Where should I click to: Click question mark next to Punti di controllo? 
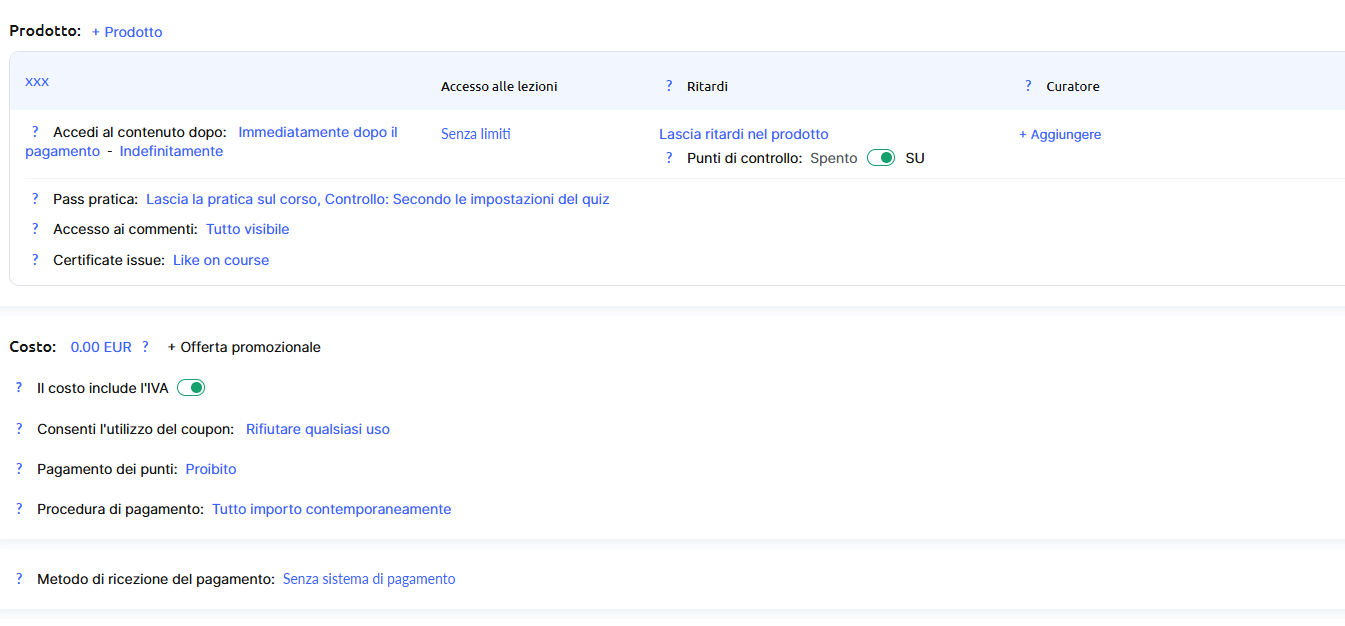click(669, 158)
